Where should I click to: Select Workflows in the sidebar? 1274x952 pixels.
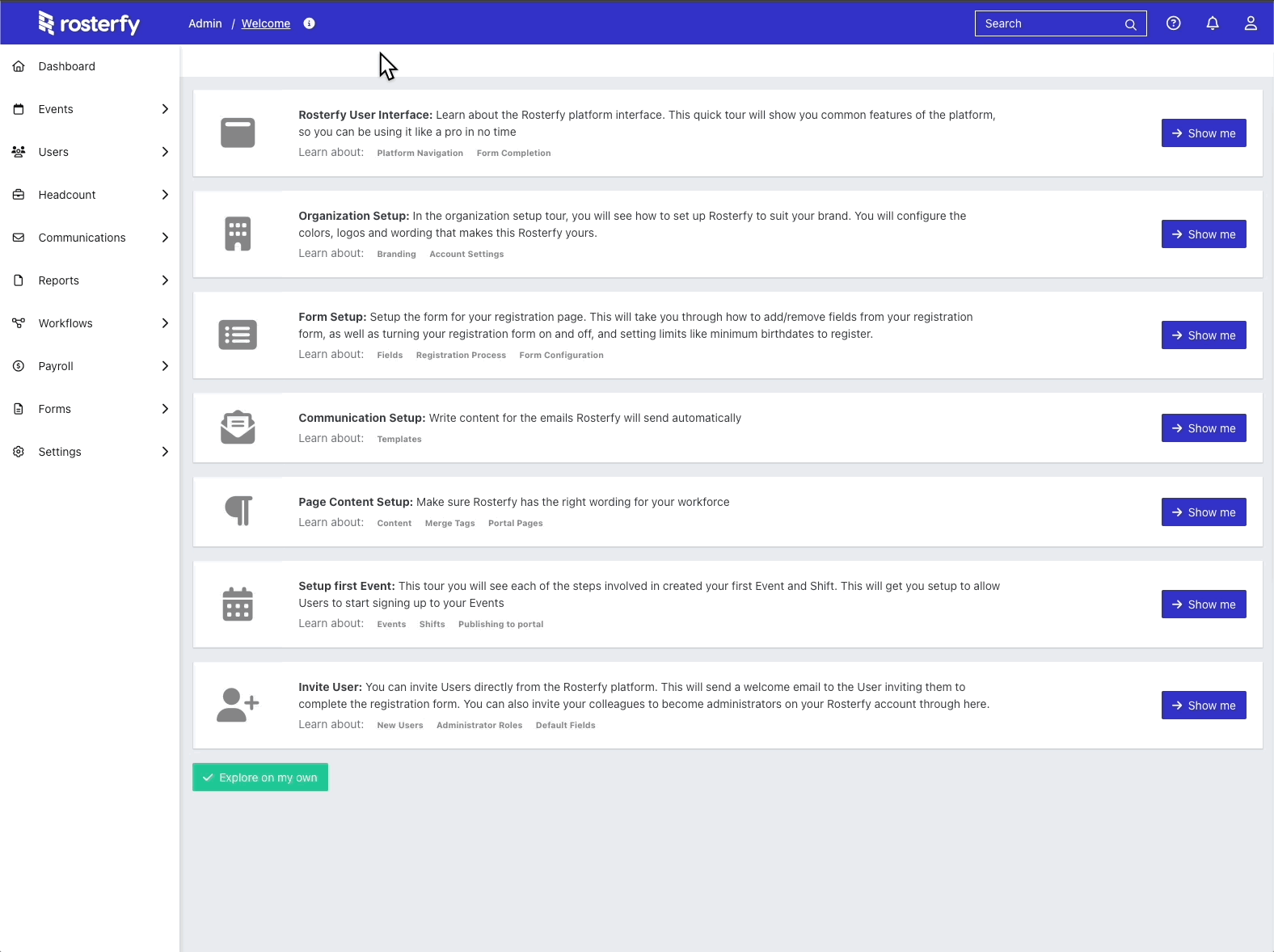point(90,323)
